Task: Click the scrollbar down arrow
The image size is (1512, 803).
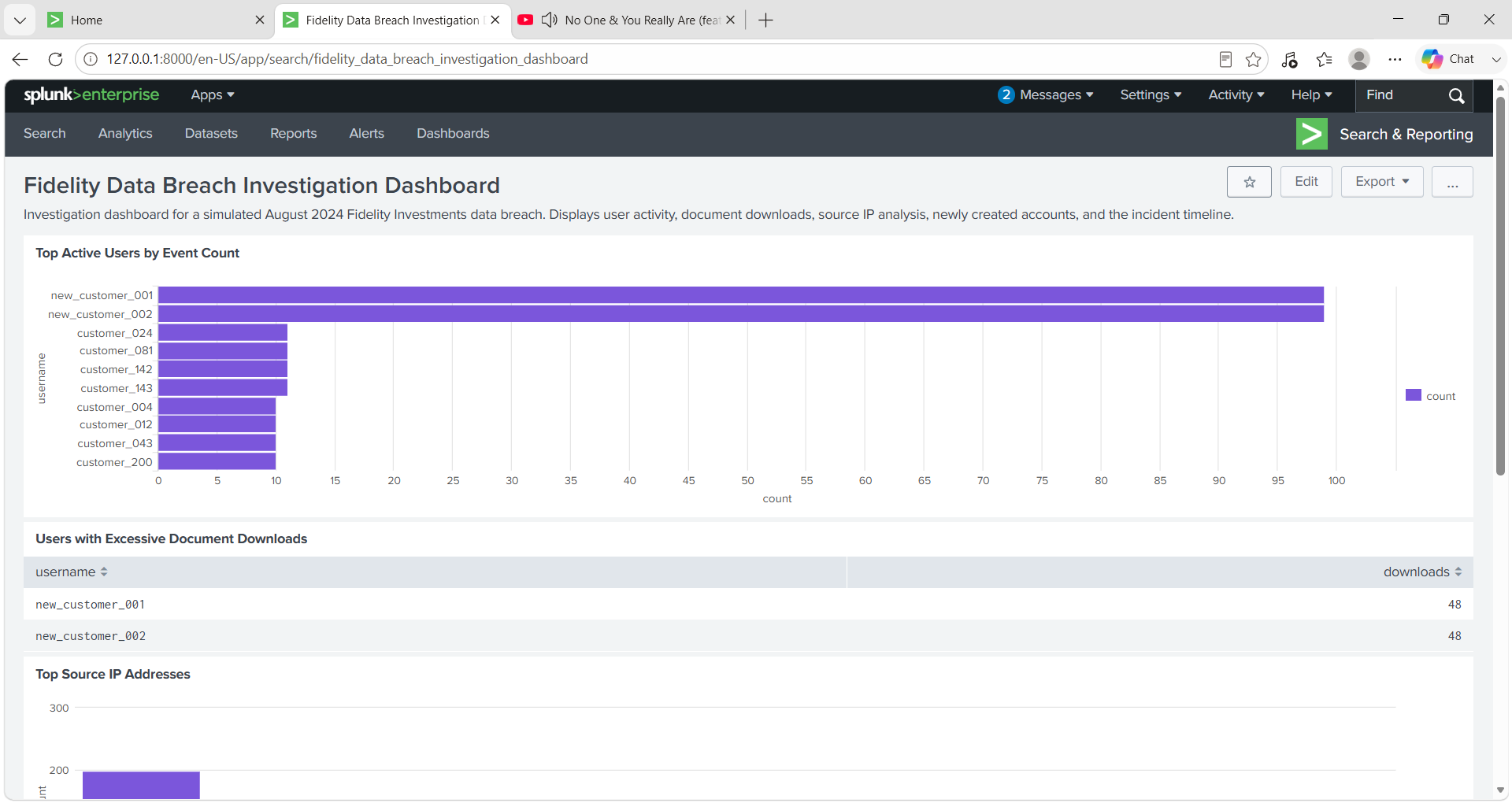Action: coord(1500,790)
